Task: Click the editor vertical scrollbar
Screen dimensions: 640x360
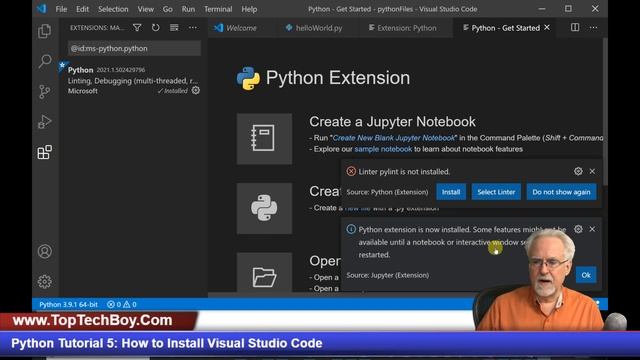Action: coord(605,110)
